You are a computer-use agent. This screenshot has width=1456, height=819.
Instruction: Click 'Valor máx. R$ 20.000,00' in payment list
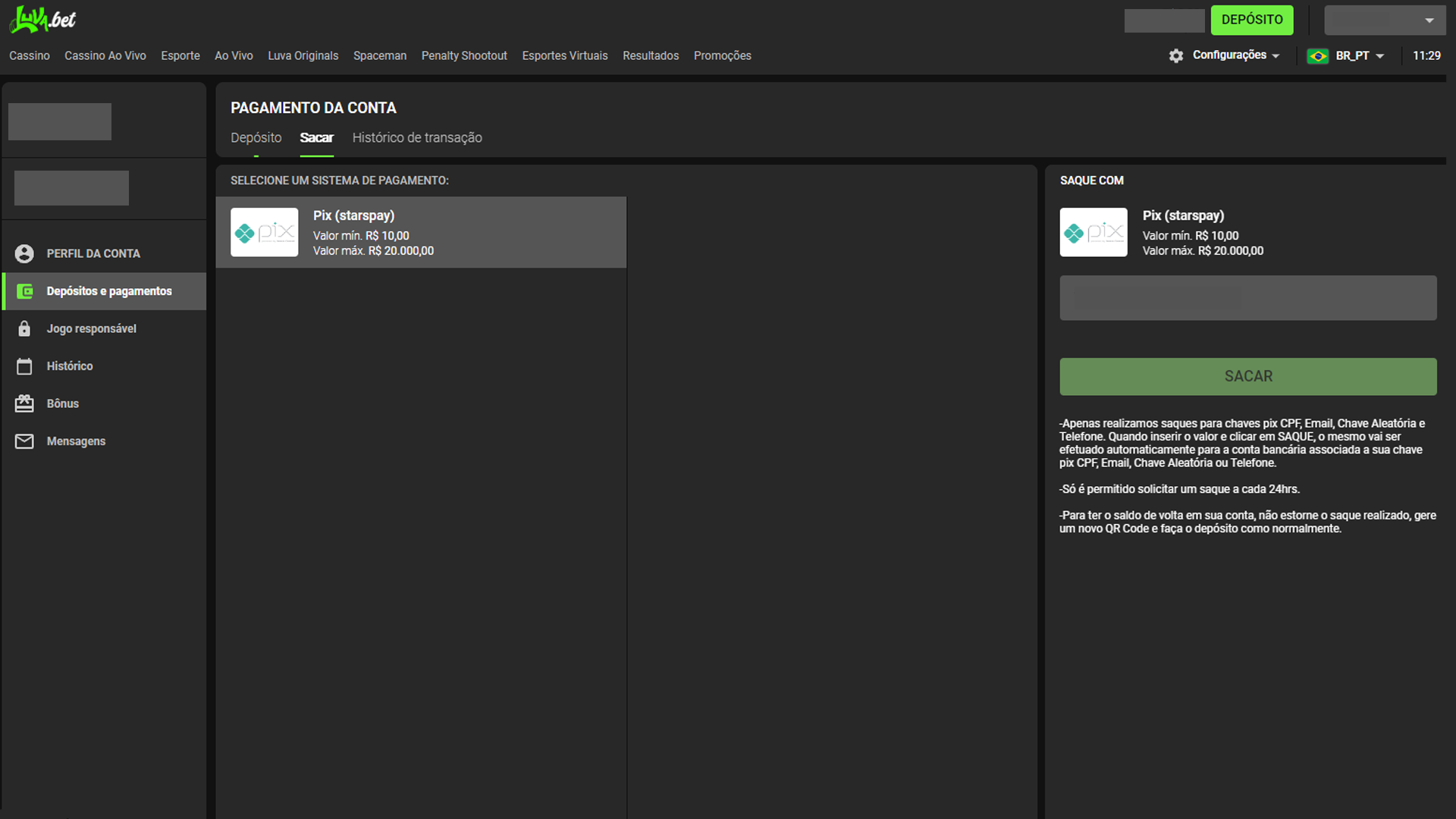click(373, 251)
